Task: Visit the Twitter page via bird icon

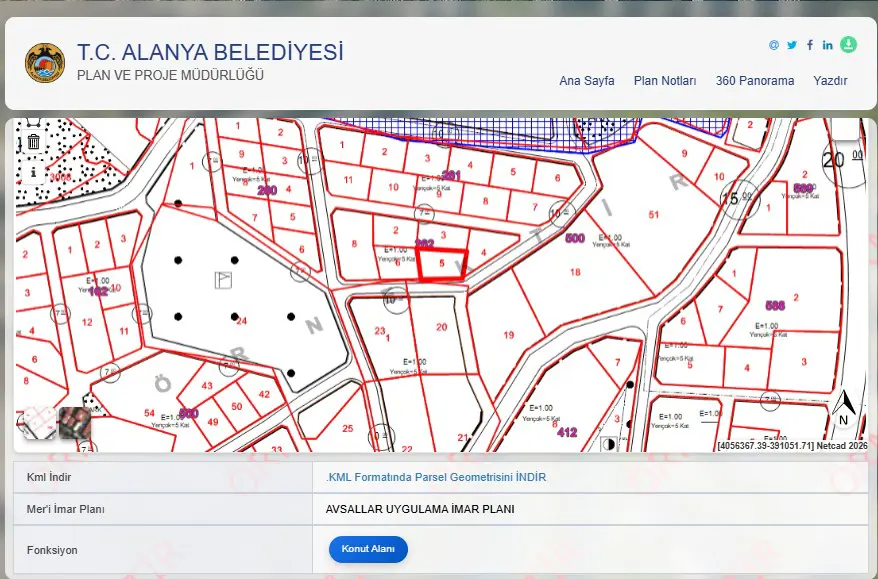Action: 792,45
